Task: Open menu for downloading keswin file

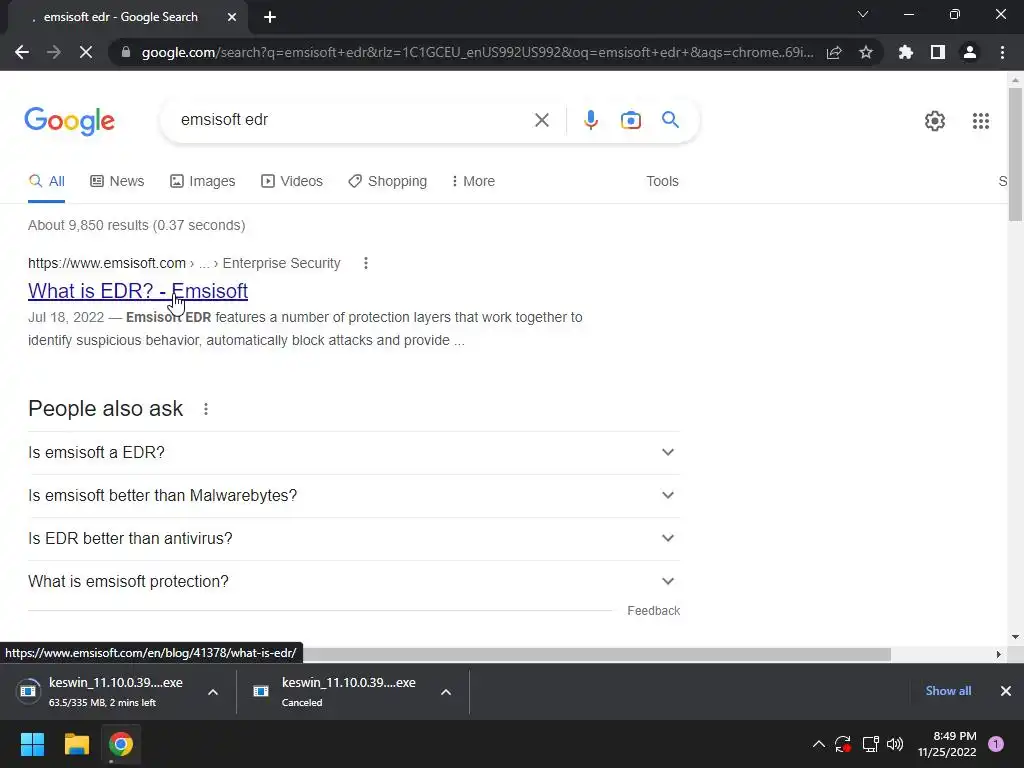Action: 213,692
